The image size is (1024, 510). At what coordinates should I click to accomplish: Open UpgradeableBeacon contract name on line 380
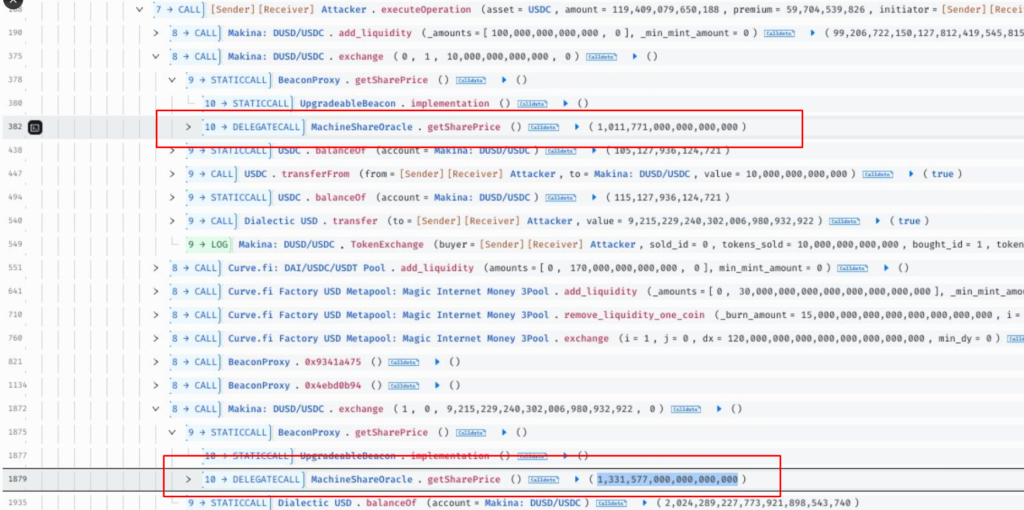click(347, 104)
